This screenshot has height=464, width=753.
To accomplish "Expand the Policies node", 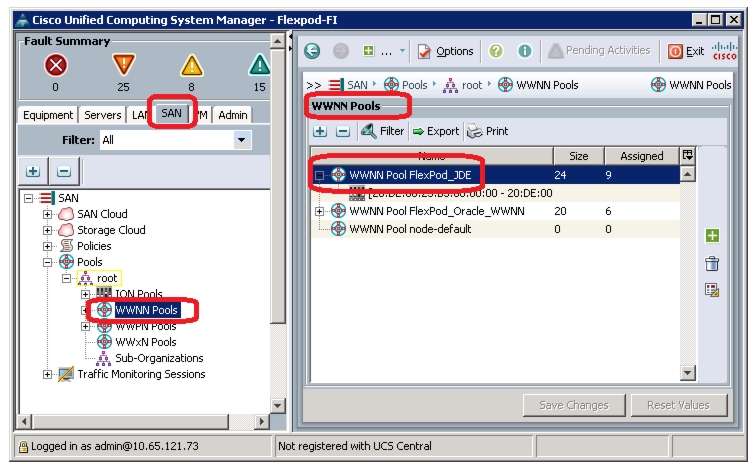I will click(x=47, y=246).
